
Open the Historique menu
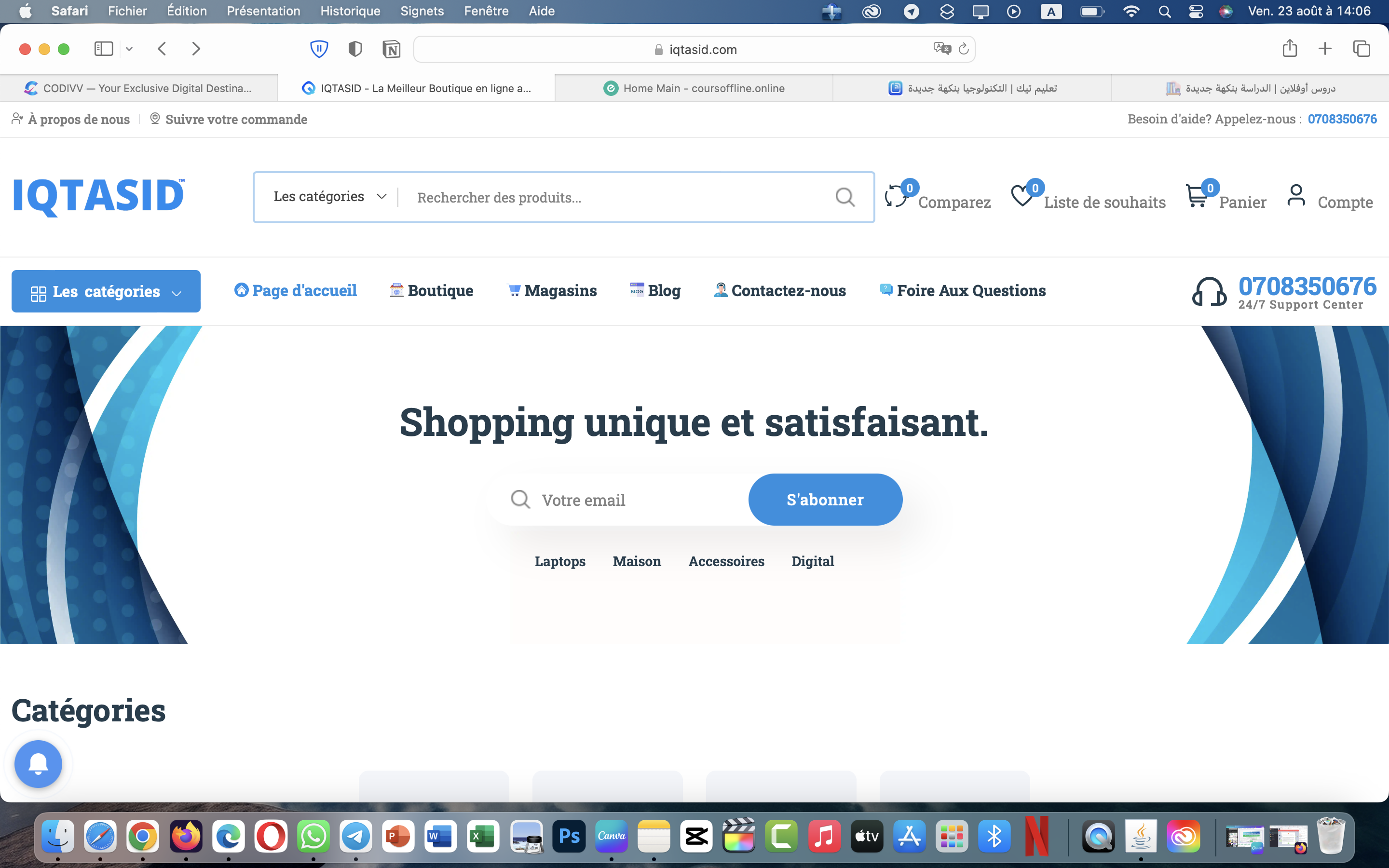[350, 11]
